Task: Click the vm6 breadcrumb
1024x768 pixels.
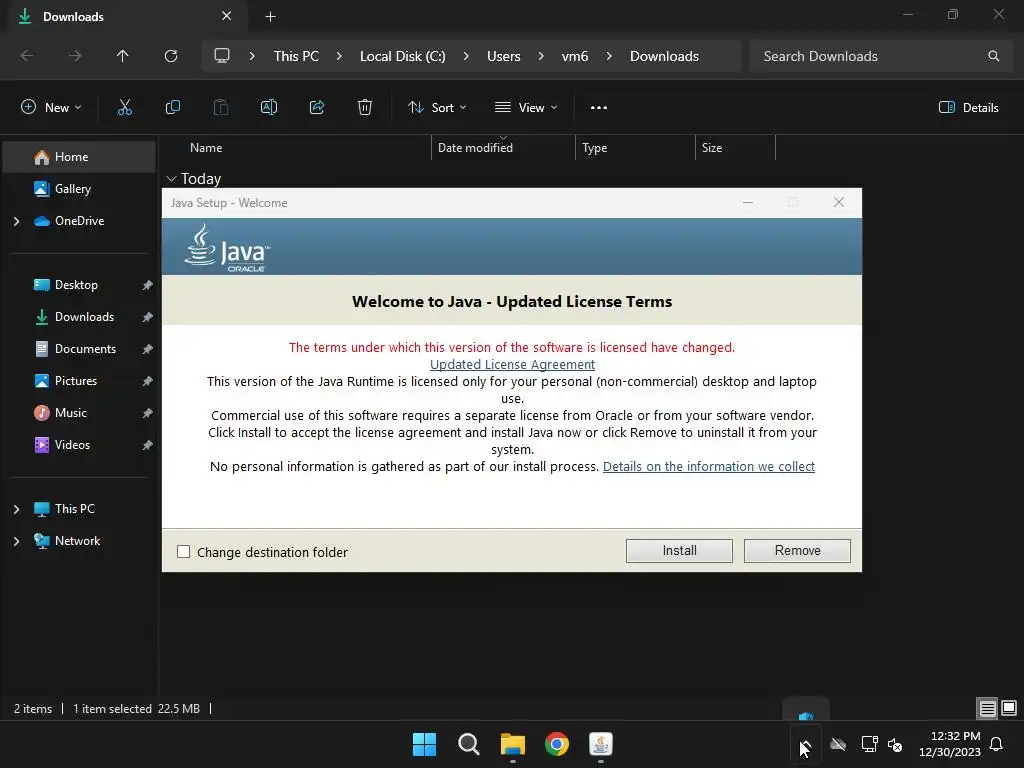Action: click(x=575, y=56)
